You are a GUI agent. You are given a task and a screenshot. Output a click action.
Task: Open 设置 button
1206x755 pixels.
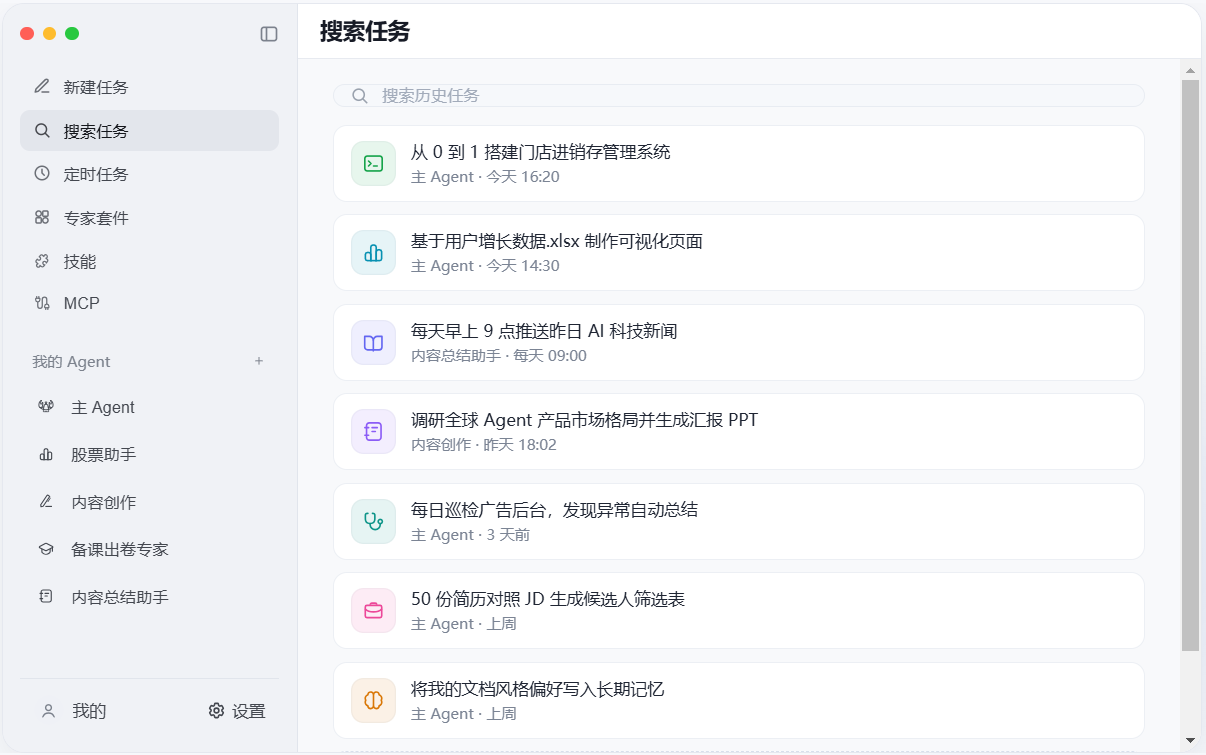[x=237, y=711]
